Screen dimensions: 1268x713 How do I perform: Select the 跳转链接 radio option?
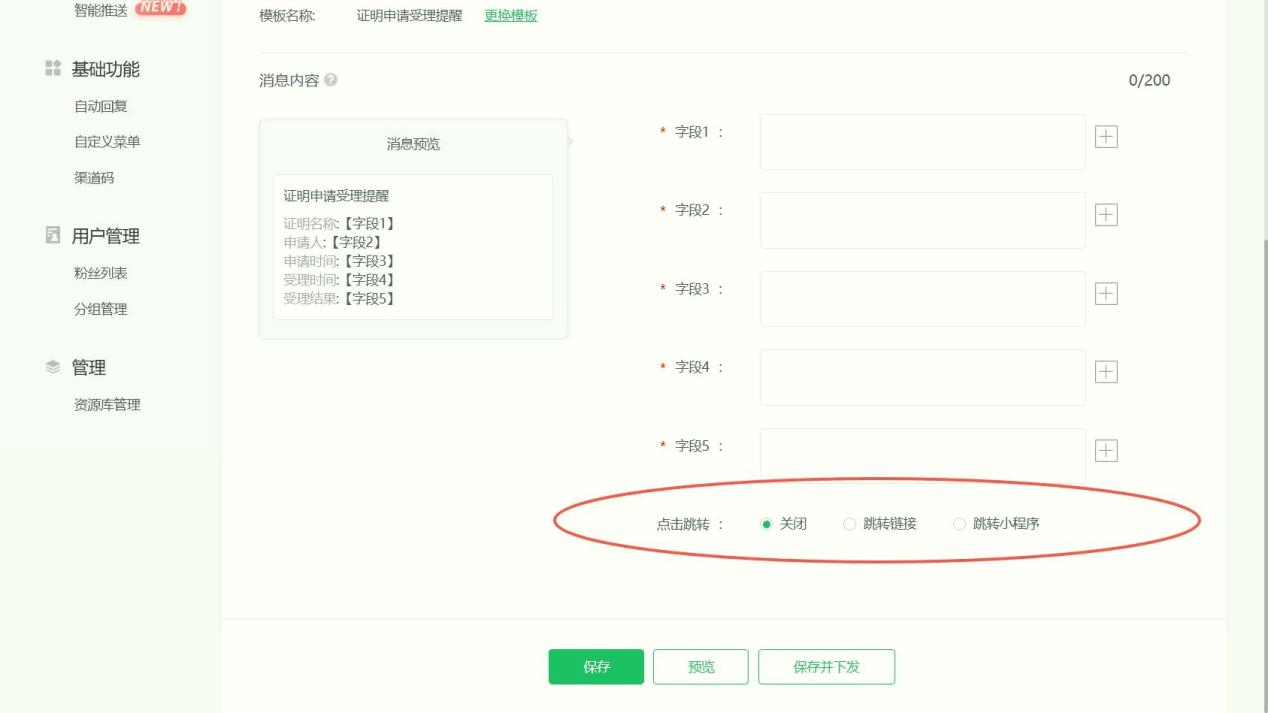tap(850, 524)
